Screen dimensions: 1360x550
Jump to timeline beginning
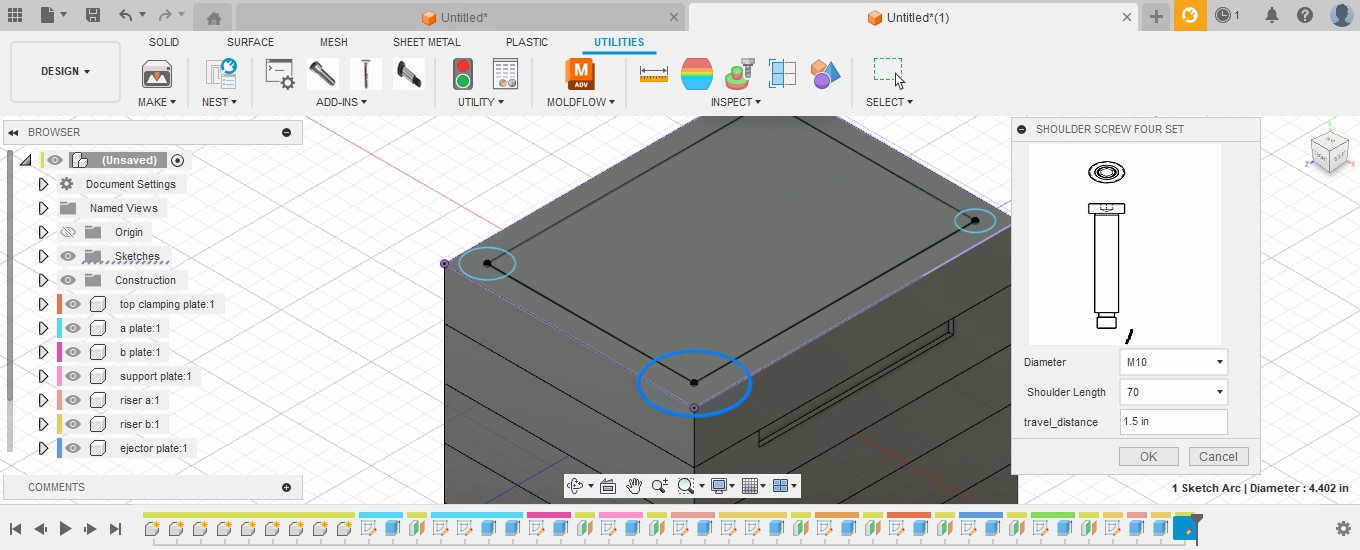click(x=16, y=528)
